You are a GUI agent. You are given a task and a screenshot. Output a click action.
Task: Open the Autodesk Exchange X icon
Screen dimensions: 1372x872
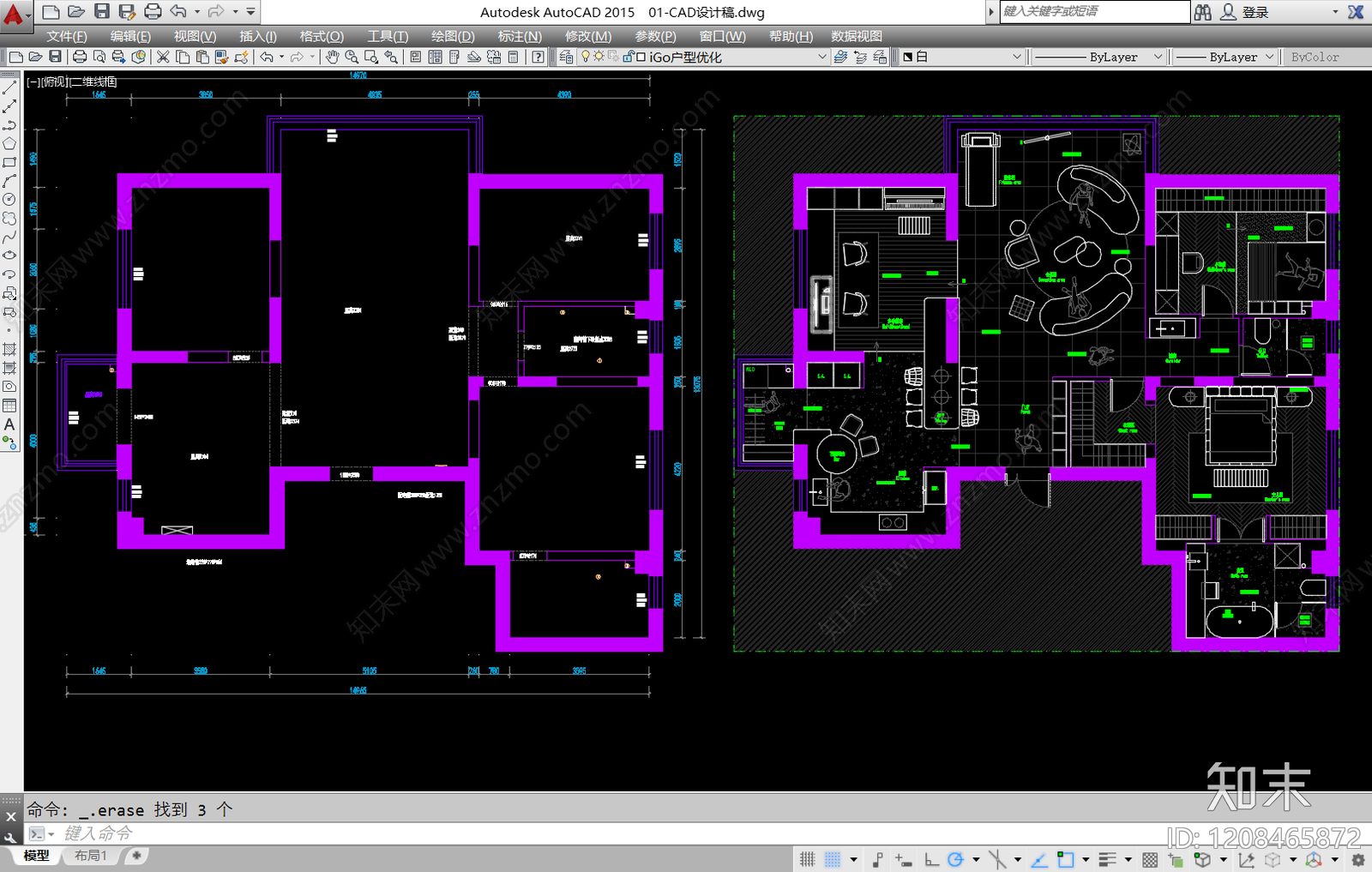pyautogui.click(x=1356, y=12)
